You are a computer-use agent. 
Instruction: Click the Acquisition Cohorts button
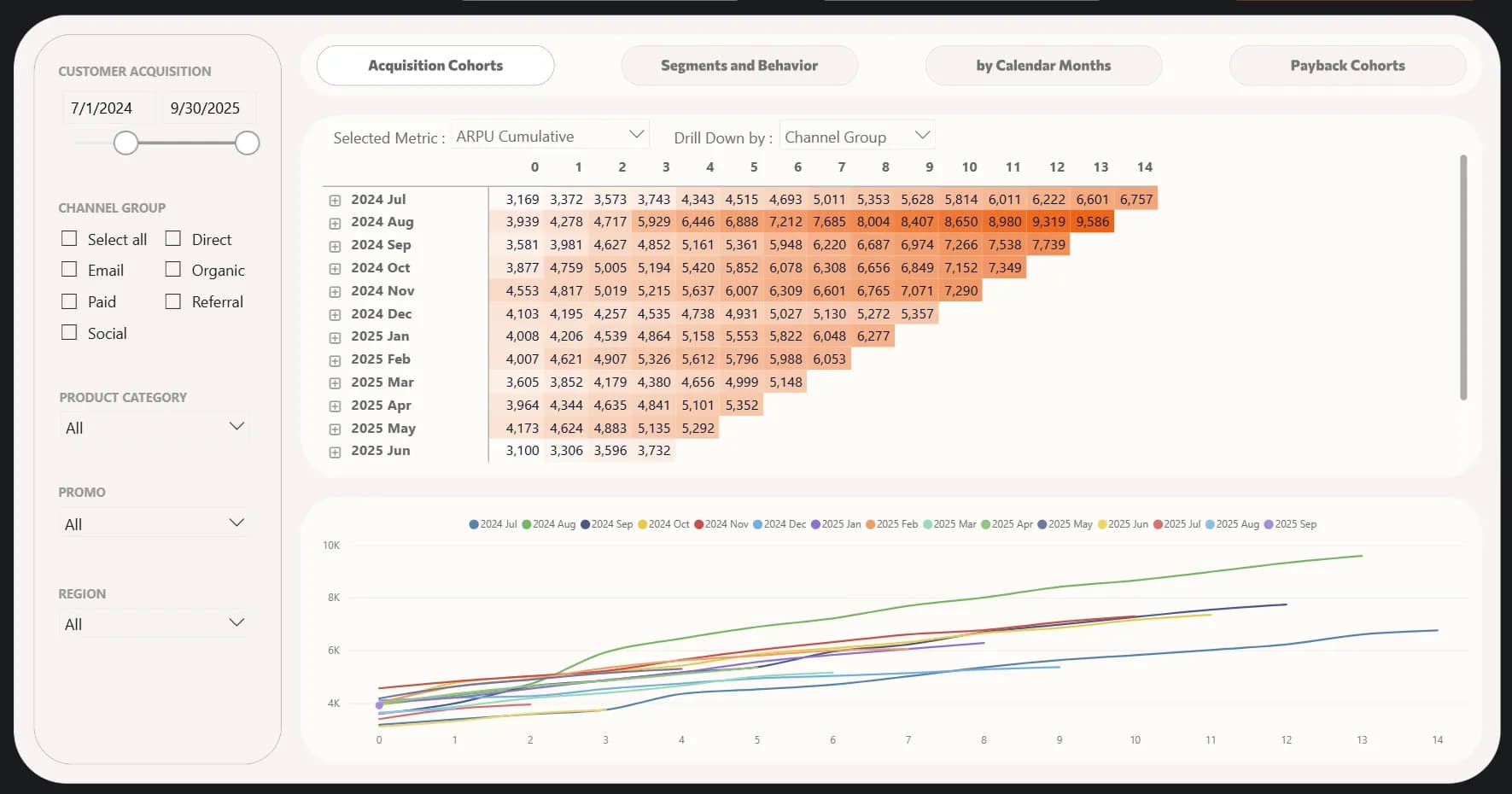click(435, 66)
